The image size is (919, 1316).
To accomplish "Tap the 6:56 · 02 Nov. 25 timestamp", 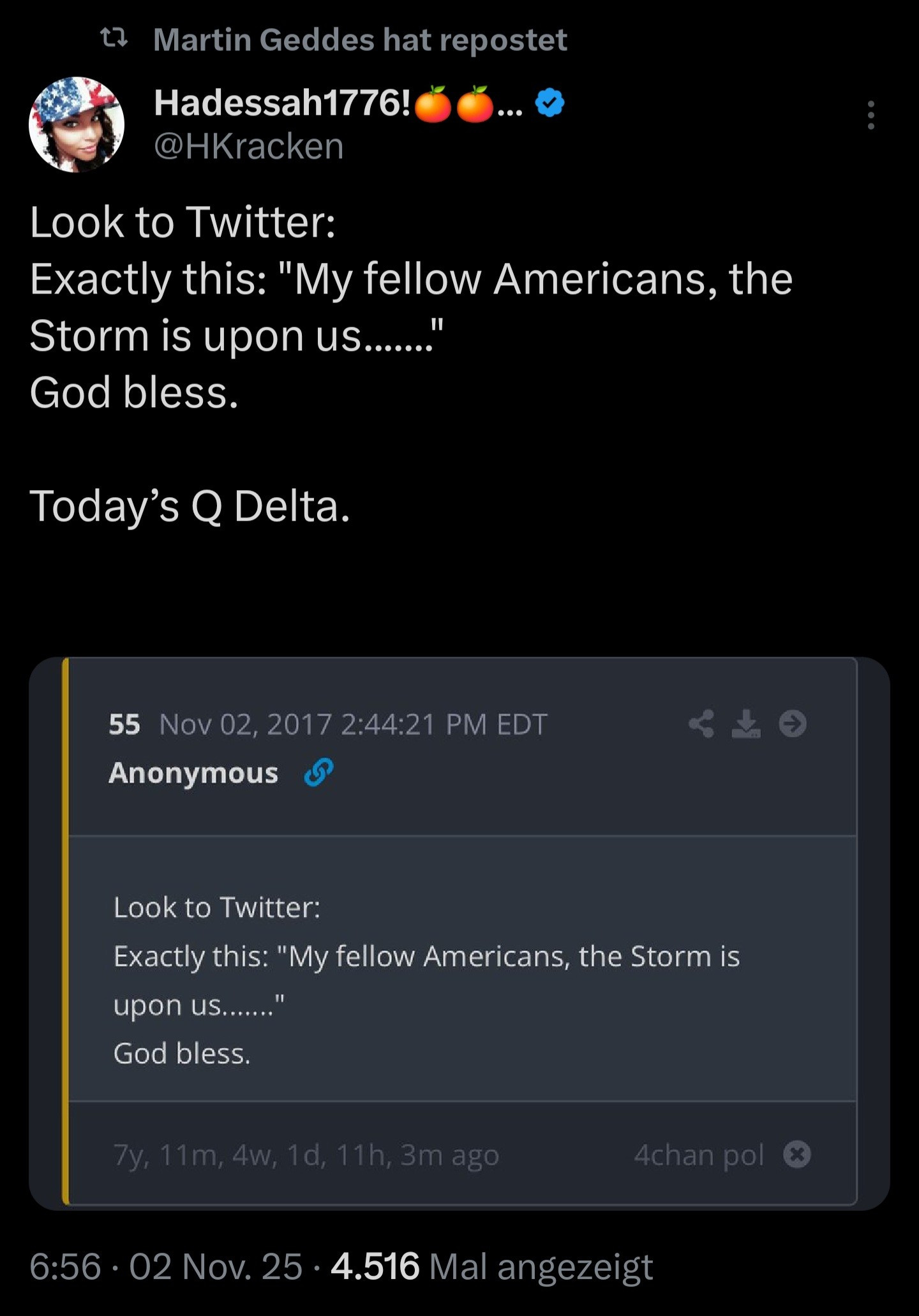I will pos(166,1266).
